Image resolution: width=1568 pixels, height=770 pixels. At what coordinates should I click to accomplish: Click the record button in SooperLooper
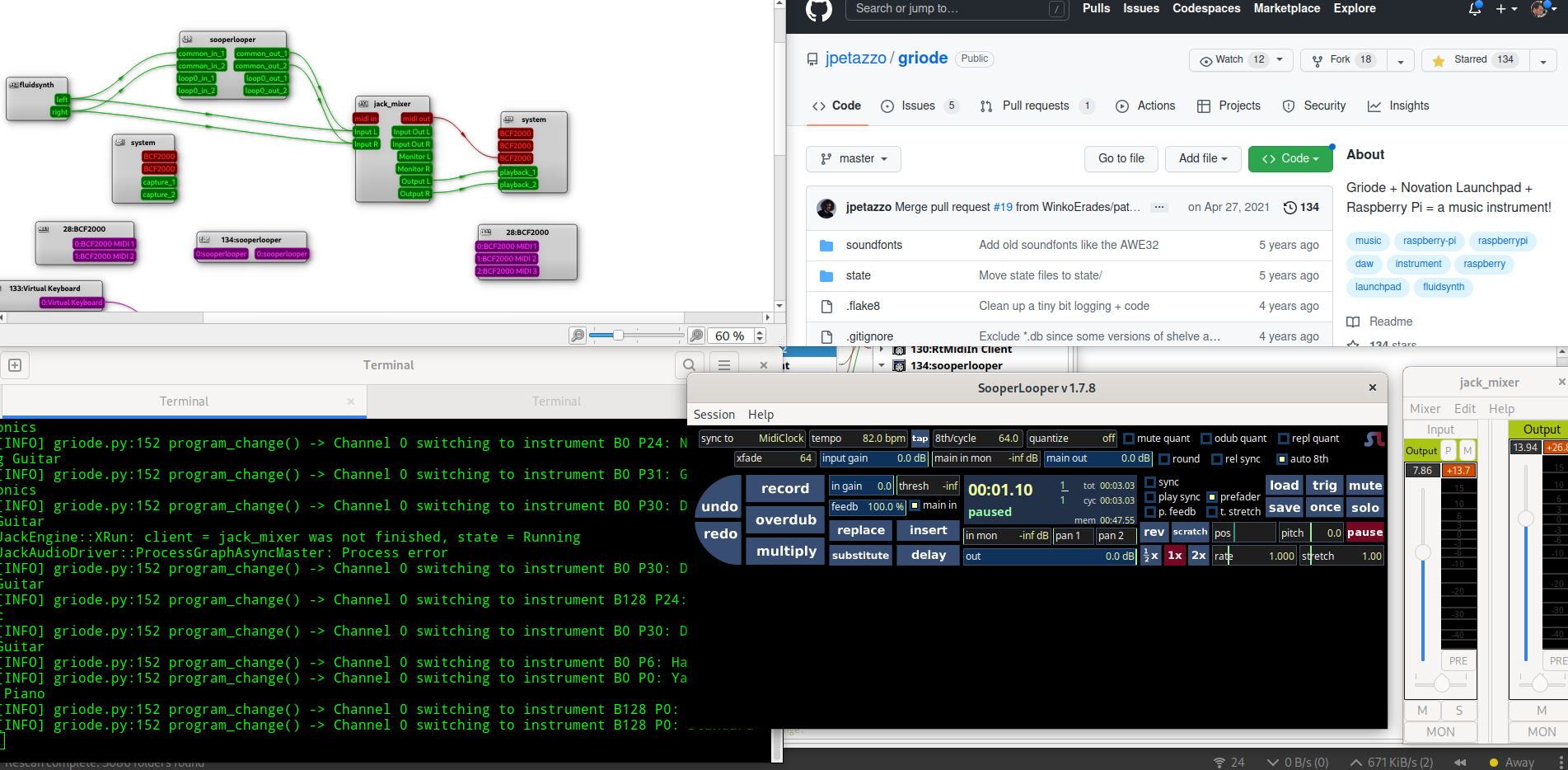[x=785, y=488]
